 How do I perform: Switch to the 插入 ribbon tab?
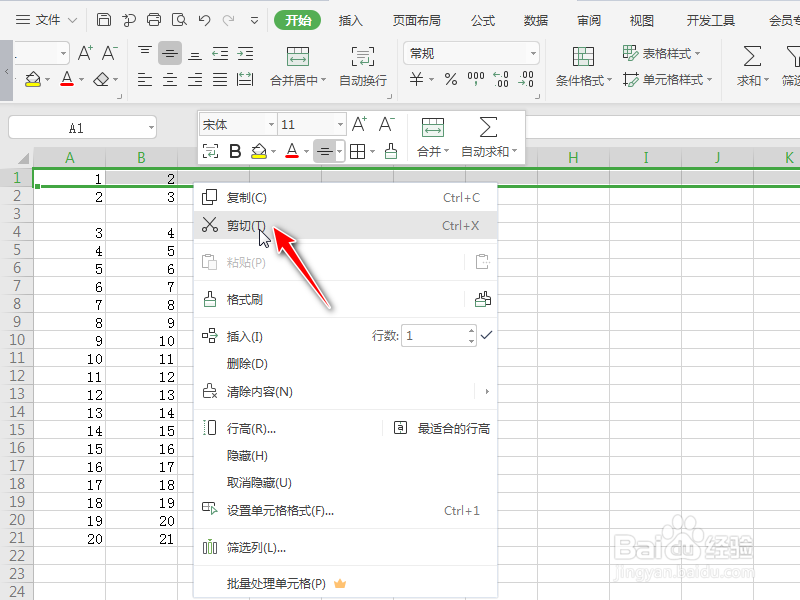[x=351, y=19]
